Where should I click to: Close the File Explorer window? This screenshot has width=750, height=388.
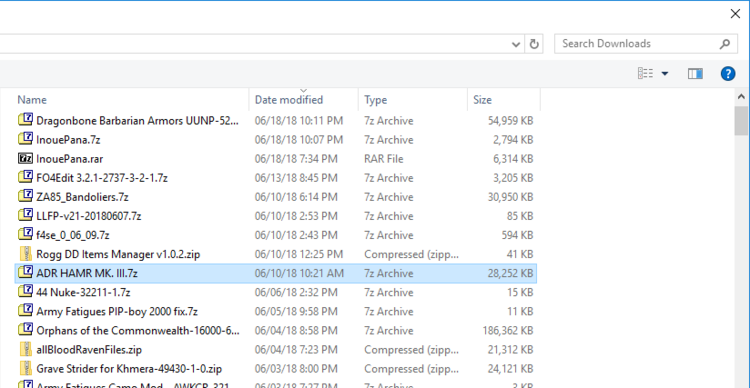click(x=735, y=14)
